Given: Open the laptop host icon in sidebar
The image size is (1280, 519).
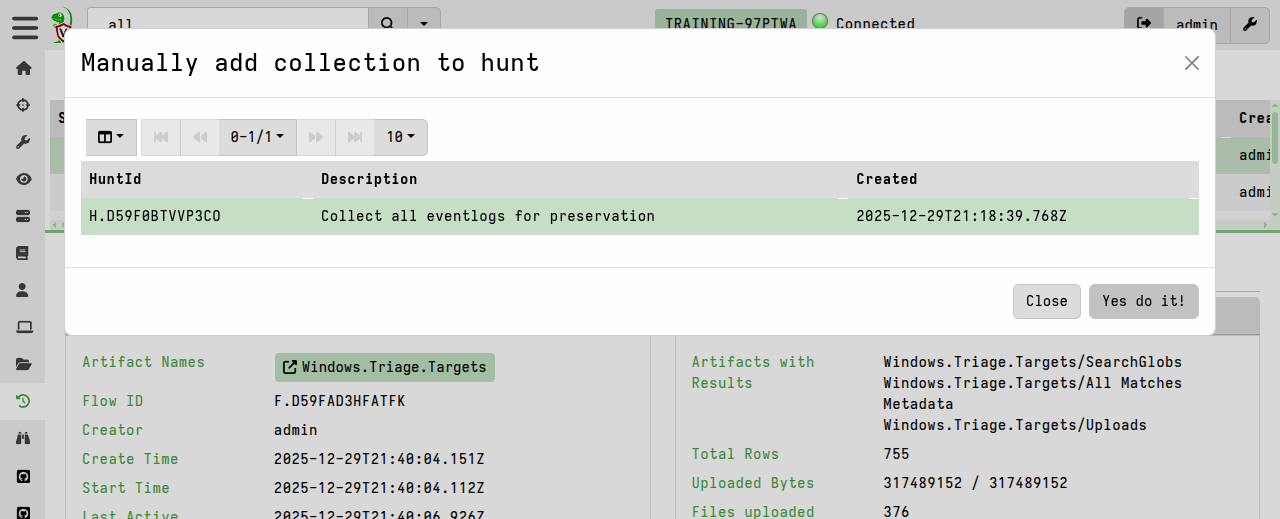Looking at the screenshot, I should click(23, 327).
